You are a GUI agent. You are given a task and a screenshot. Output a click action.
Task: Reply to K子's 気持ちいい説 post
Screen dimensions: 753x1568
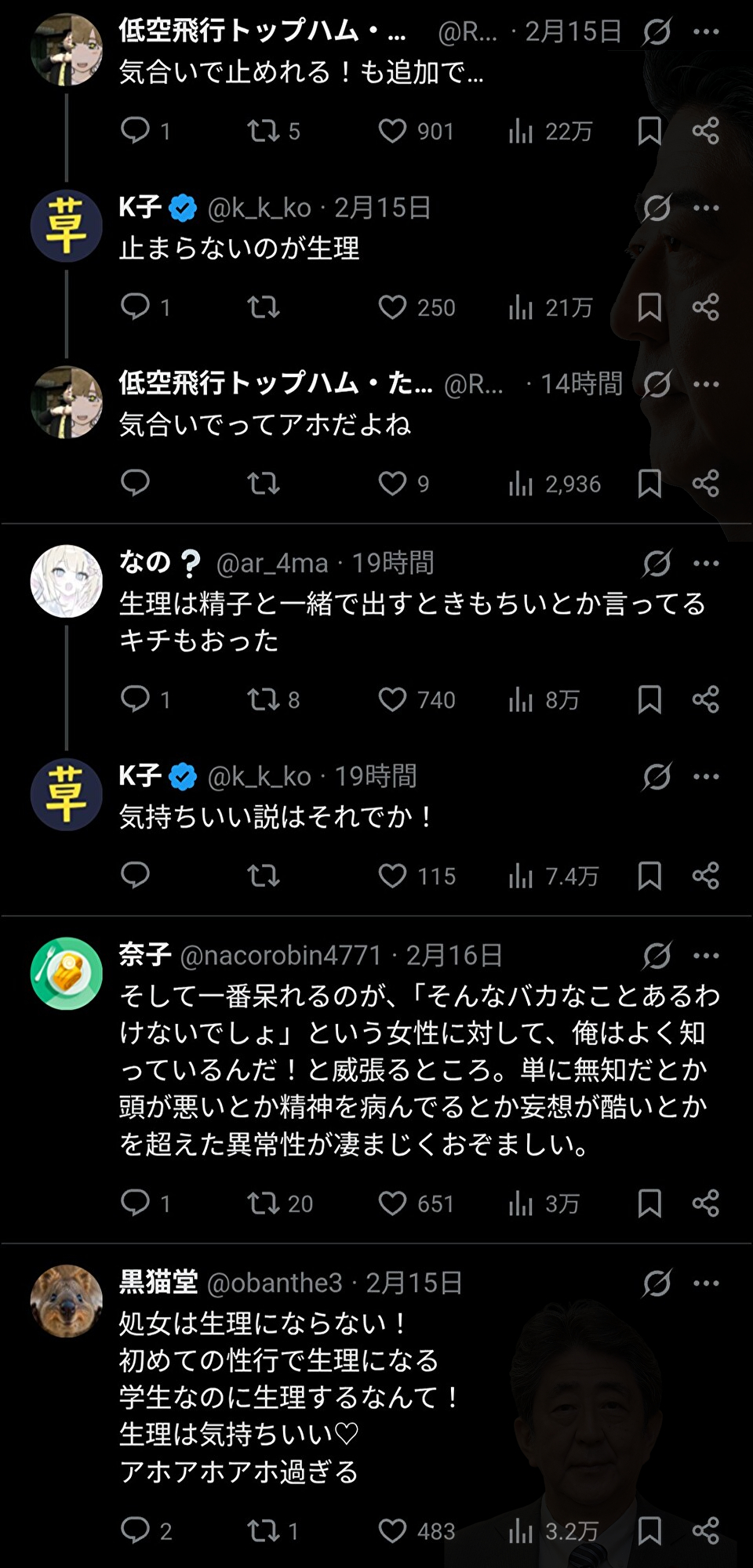[135, 875]
